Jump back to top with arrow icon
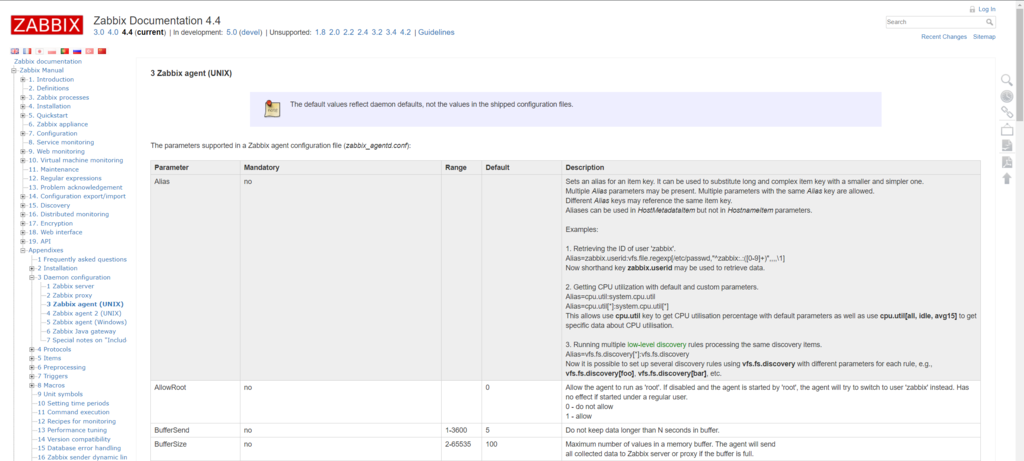This screenshot has width=1024, height=461. (1007, 178)
